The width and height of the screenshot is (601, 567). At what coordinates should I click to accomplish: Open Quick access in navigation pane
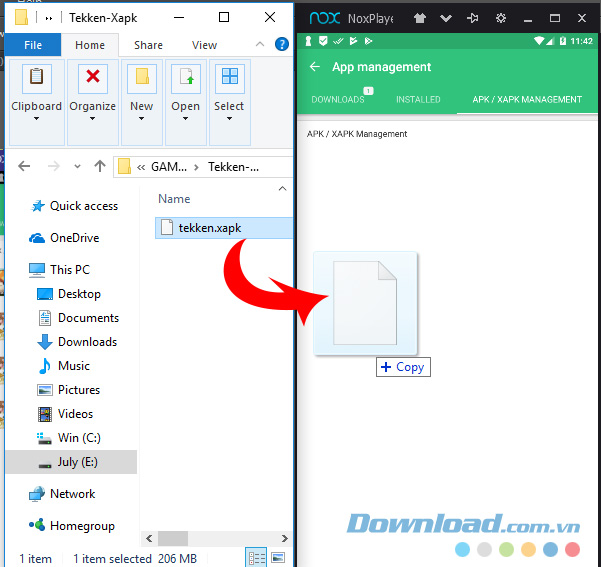(74, 206)
